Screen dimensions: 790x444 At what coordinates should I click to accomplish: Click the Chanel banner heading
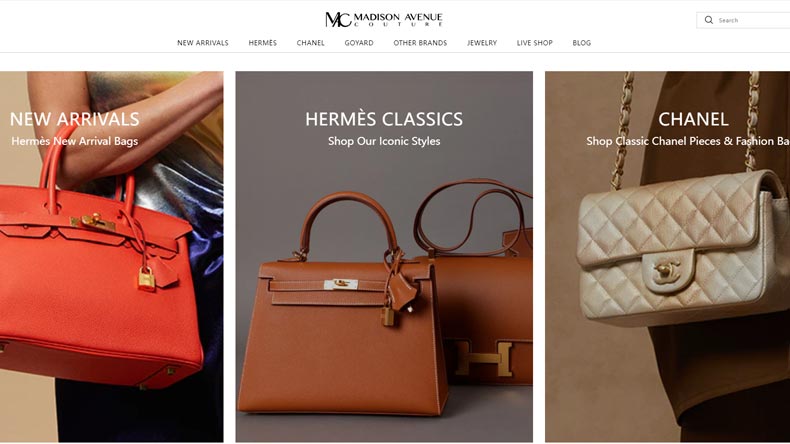[x=693, y=119]
